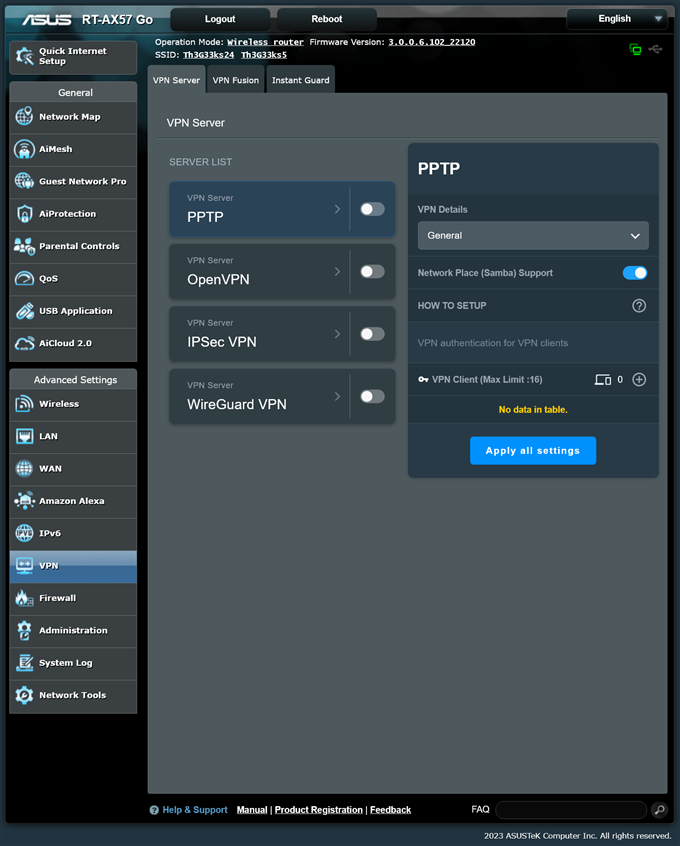Click the WAN globe icon
Screen dimensions: 680x846
(x=24, y=468)
